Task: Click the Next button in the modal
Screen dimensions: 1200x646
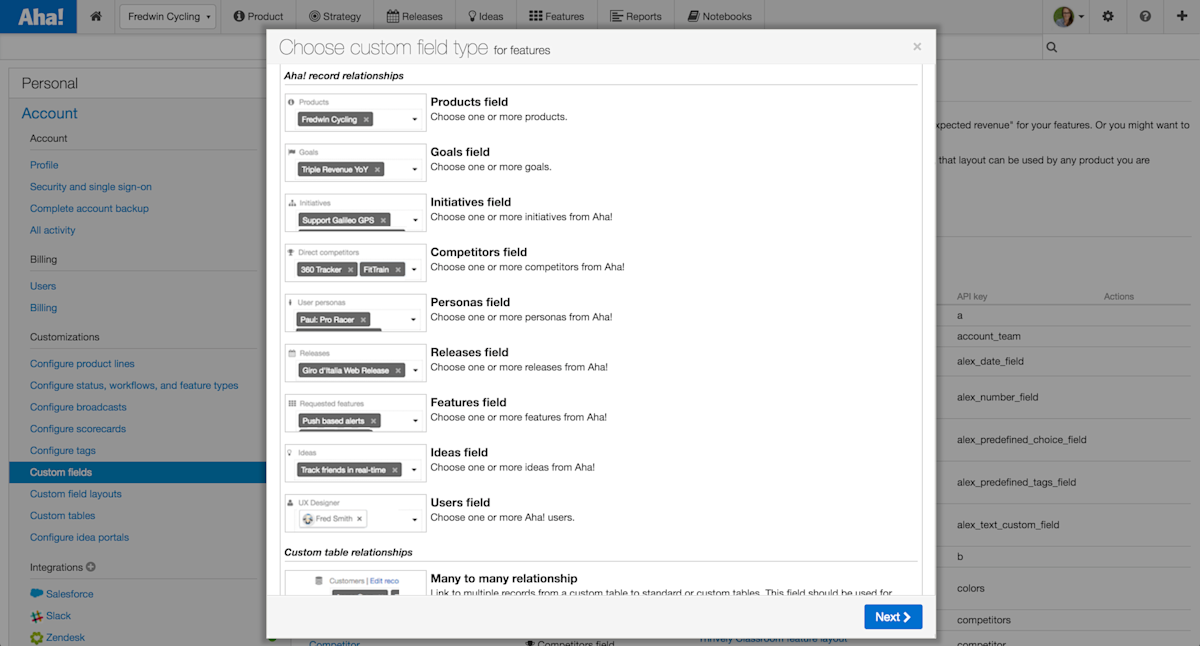Action: (892, 616)
